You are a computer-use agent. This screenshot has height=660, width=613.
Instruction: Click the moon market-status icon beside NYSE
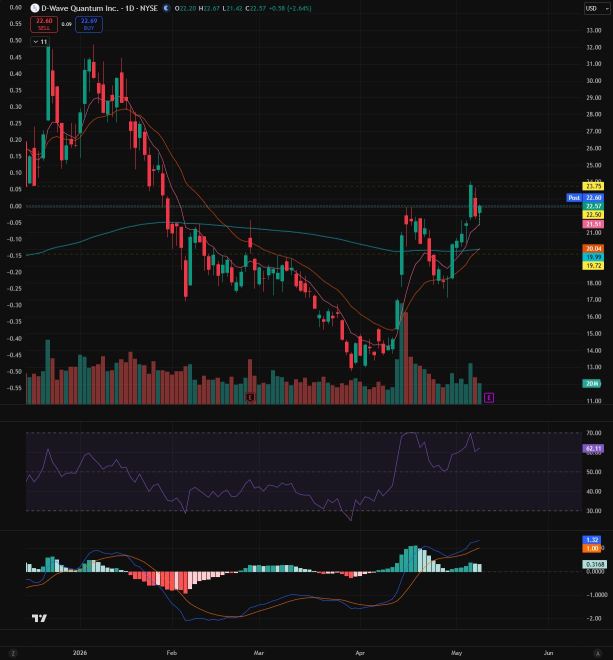click(166, 8)
